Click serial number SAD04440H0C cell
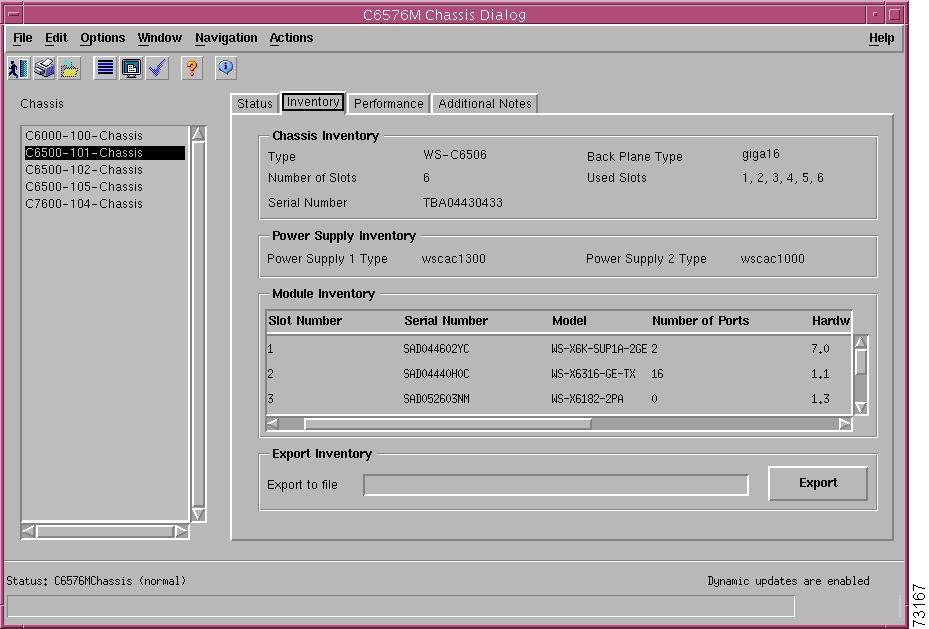 point(436,374)
